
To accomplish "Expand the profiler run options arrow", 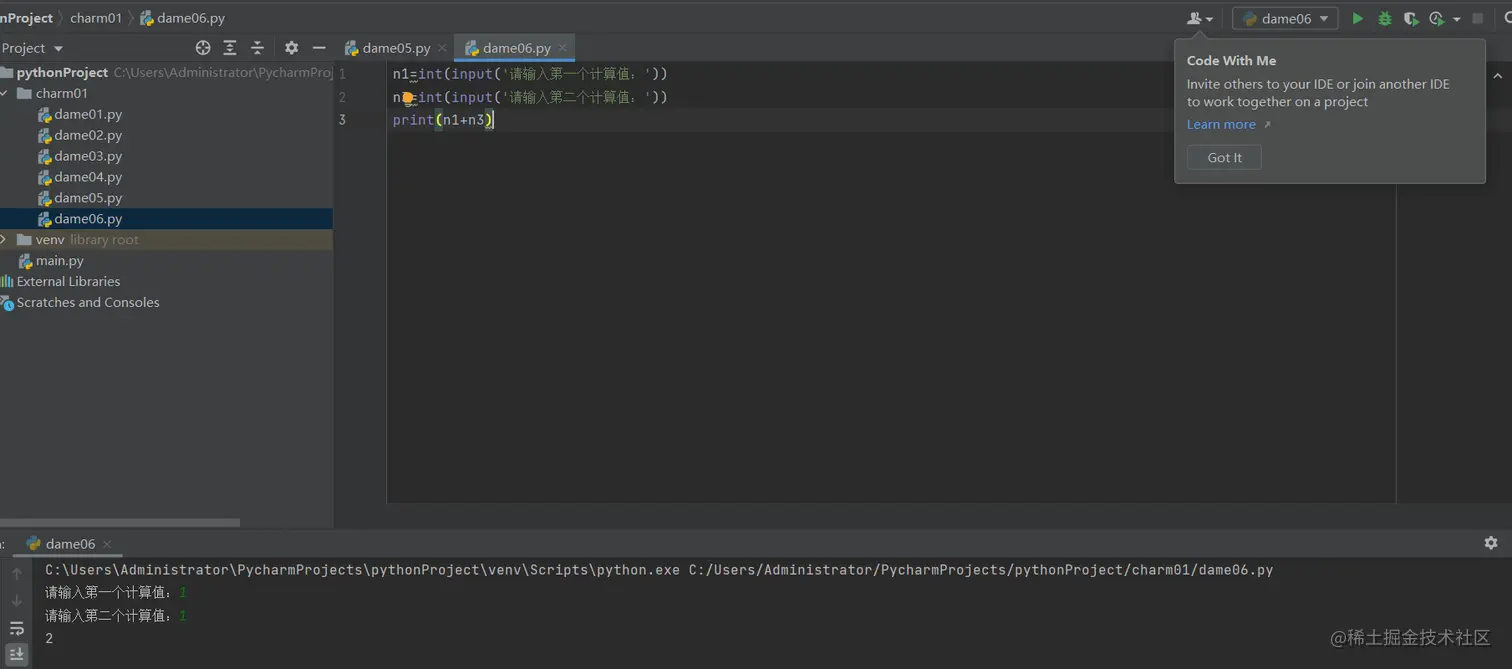I will (x=1456, y=19).
